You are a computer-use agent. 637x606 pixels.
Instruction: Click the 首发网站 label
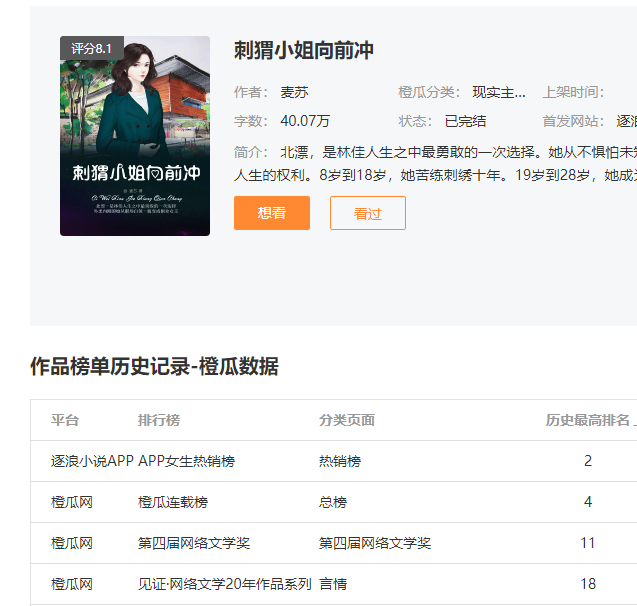point(573,121)
